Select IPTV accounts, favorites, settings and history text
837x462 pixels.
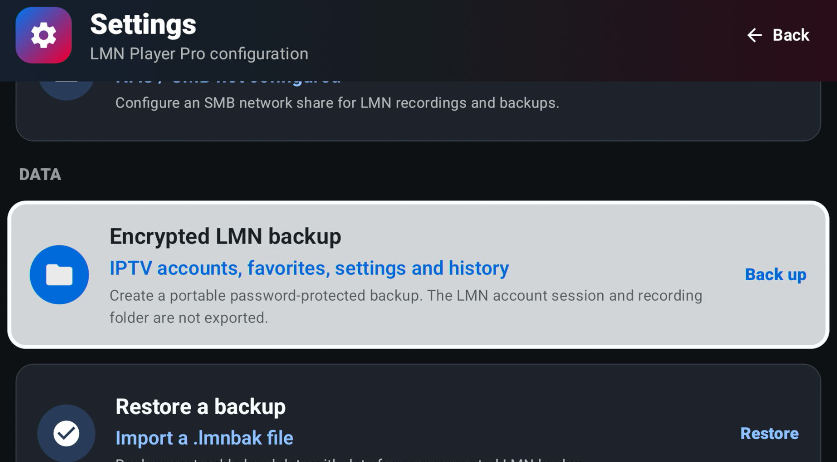pos(309,268)
